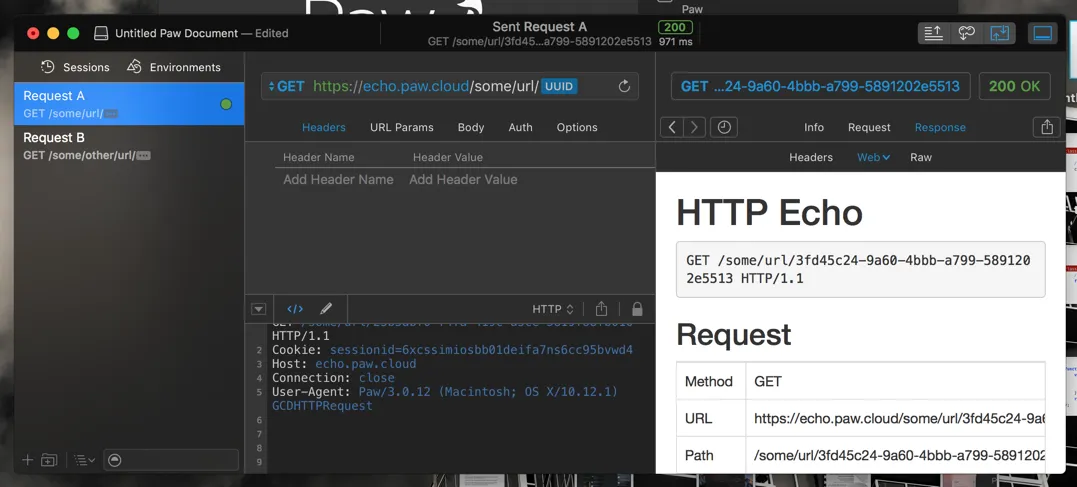Toggle the split panels layout icon

pos(999,33)
